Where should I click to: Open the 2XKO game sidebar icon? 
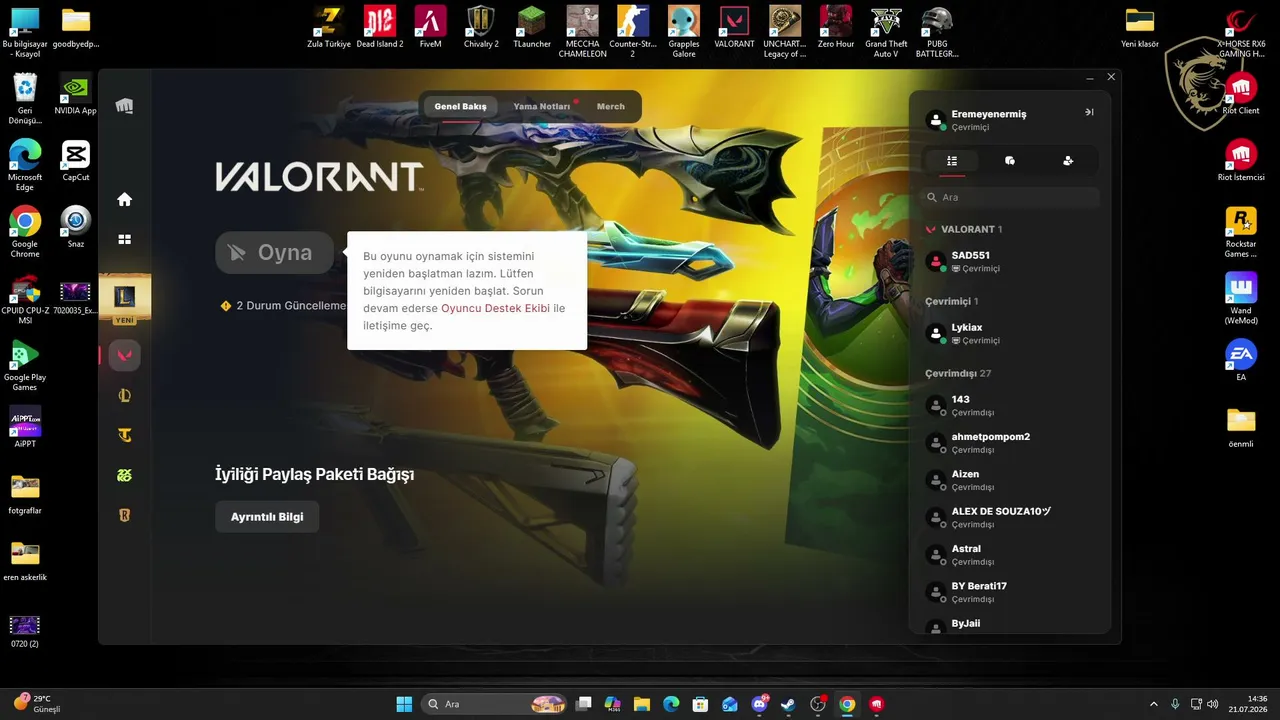[125, 475]
